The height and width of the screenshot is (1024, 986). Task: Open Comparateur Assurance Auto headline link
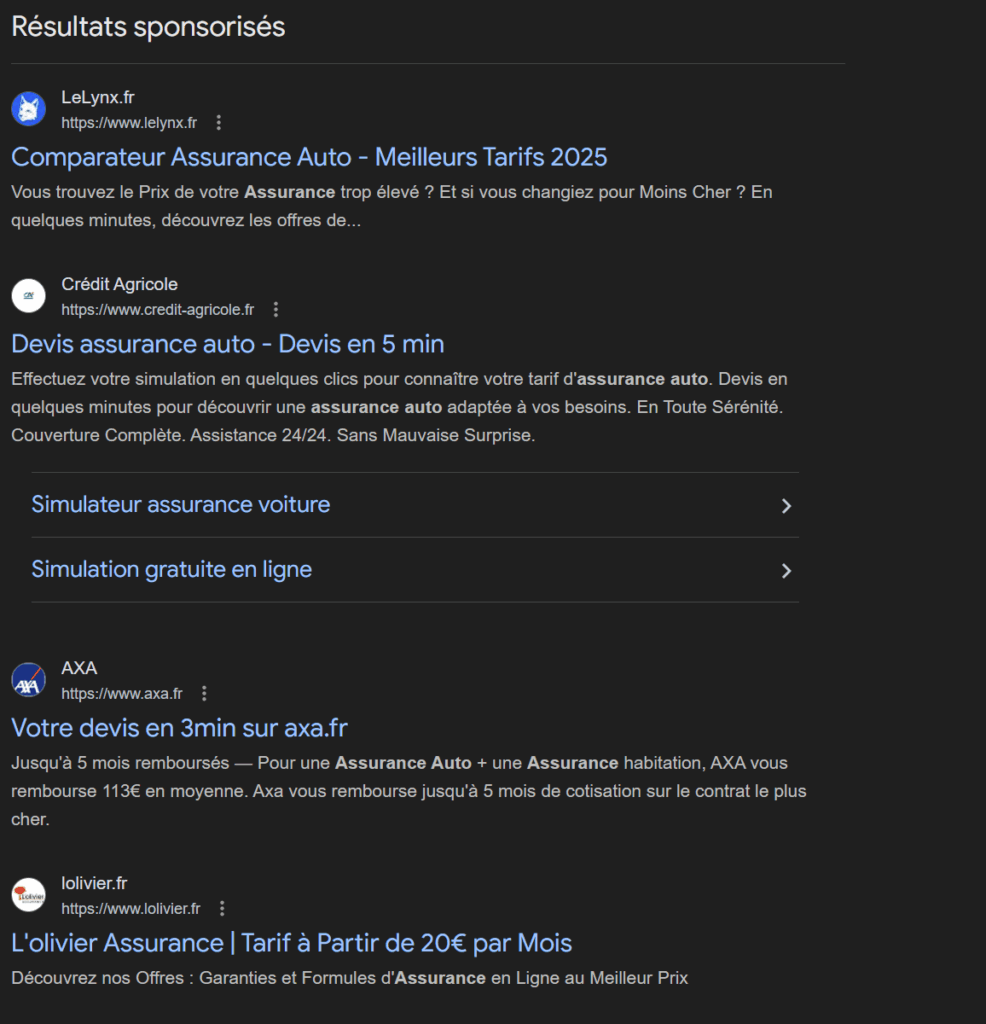pos(309,157)
